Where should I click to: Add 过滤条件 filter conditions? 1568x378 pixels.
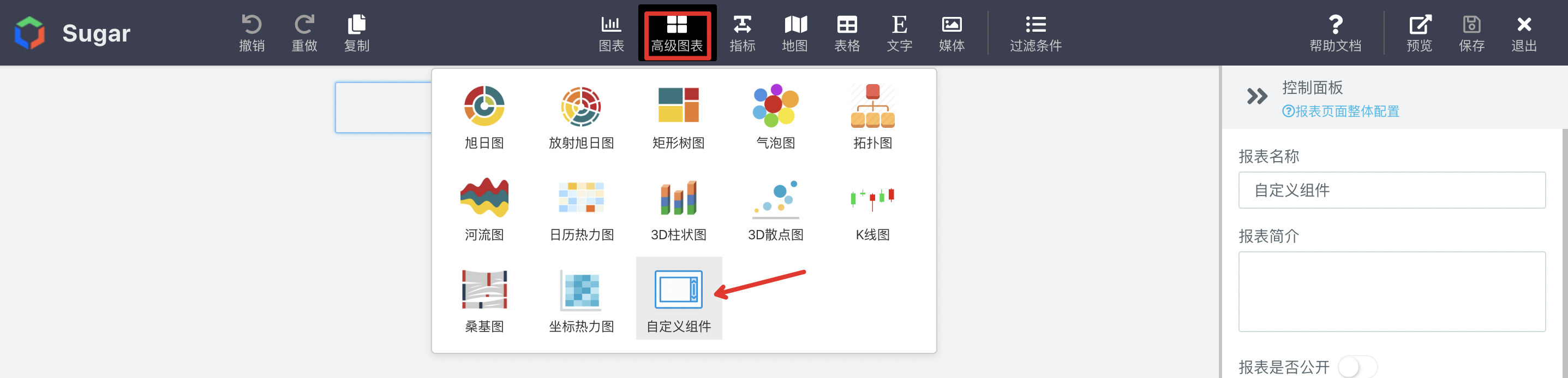pyautogui.click(x=1036, y=33)
